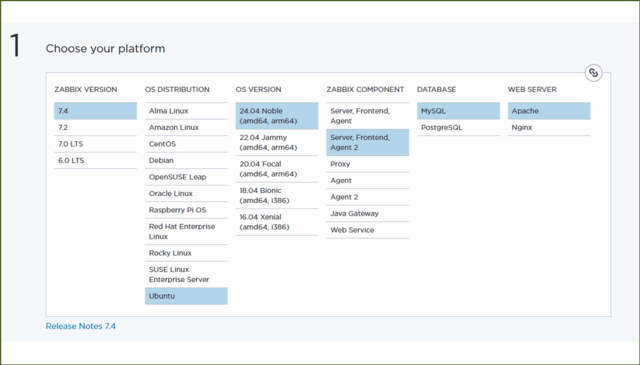The image size is (640, 365).
Task: Choose 22.04 Jammy OS version
Action: 277,142
